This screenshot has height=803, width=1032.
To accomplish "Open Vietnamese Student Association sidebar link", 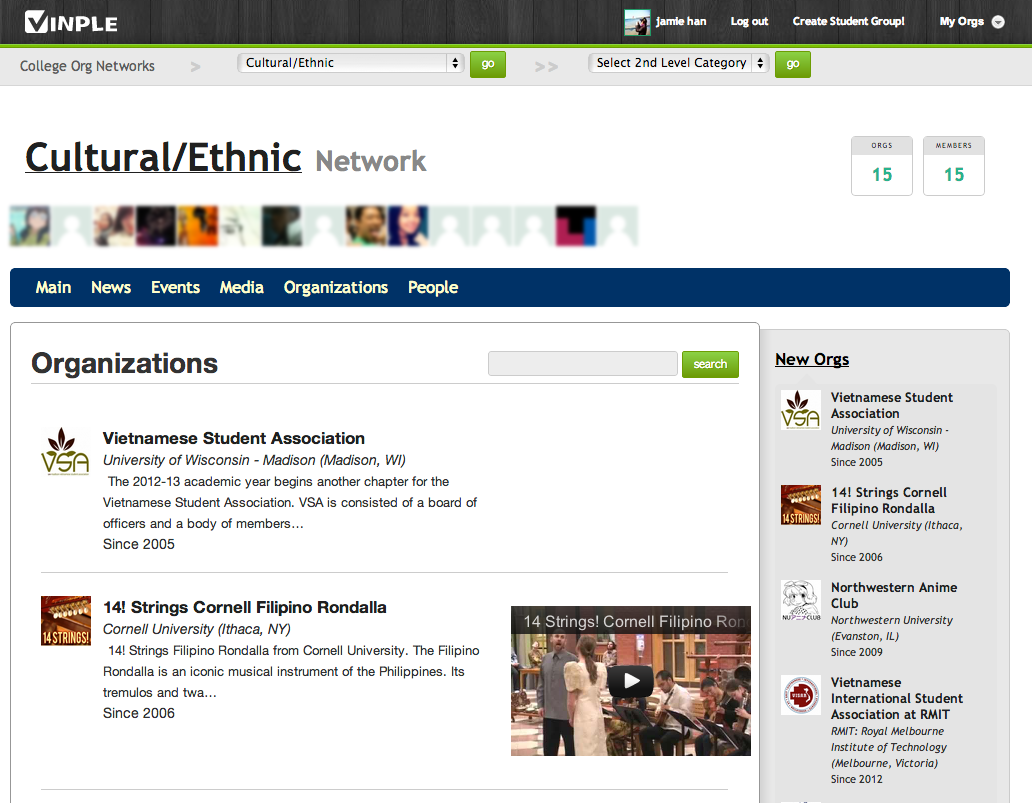I will [x=891, y=405].
